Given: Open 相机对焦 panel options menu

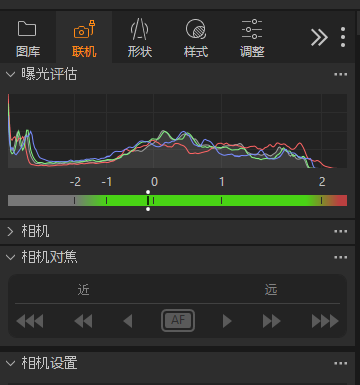Looking at the screenshot, I should (x=340, y=257).
